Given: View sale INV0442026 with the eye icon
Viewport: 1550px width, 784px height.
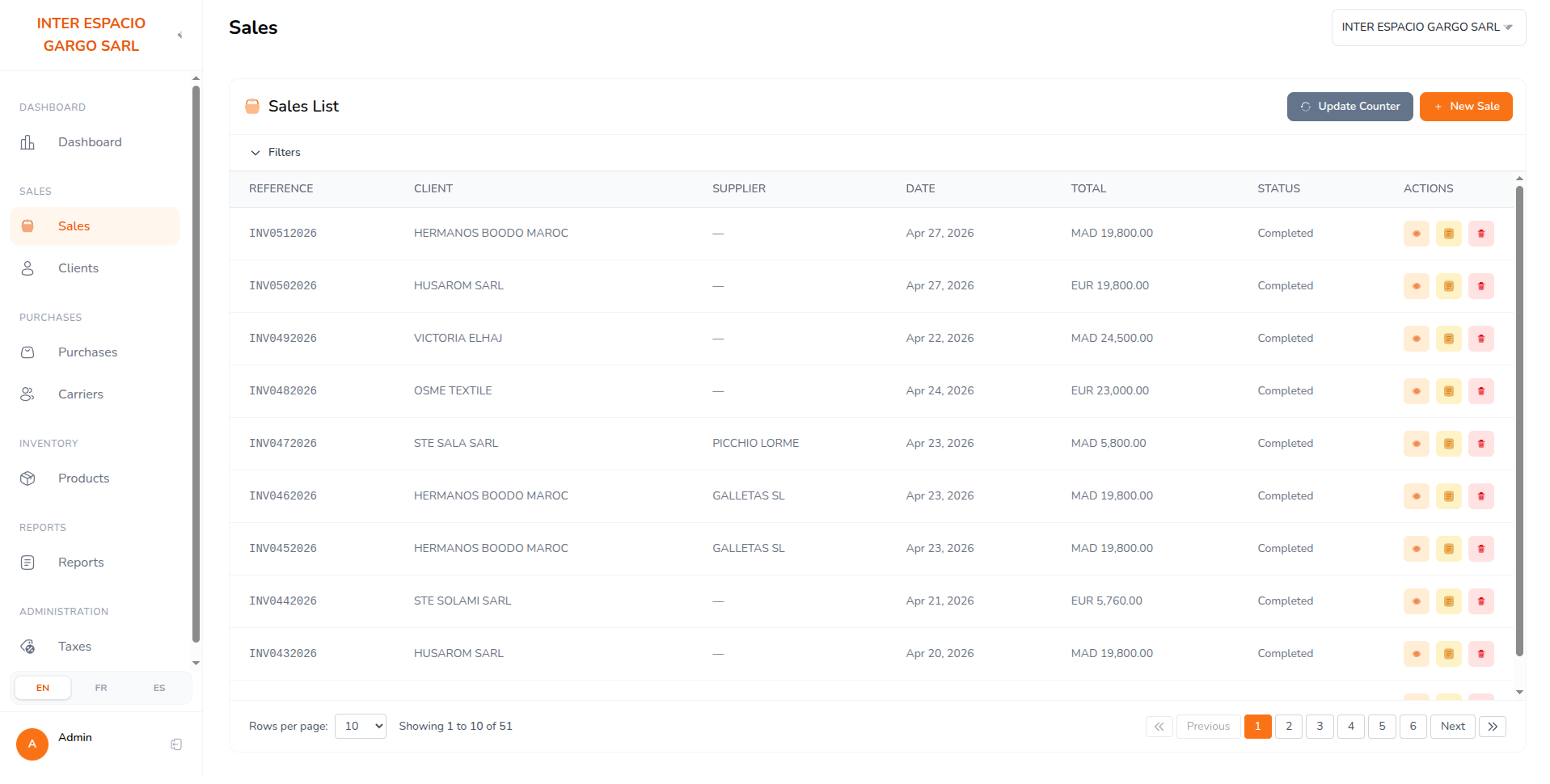Looking at the screenshot, I should tap(1416, 601).
